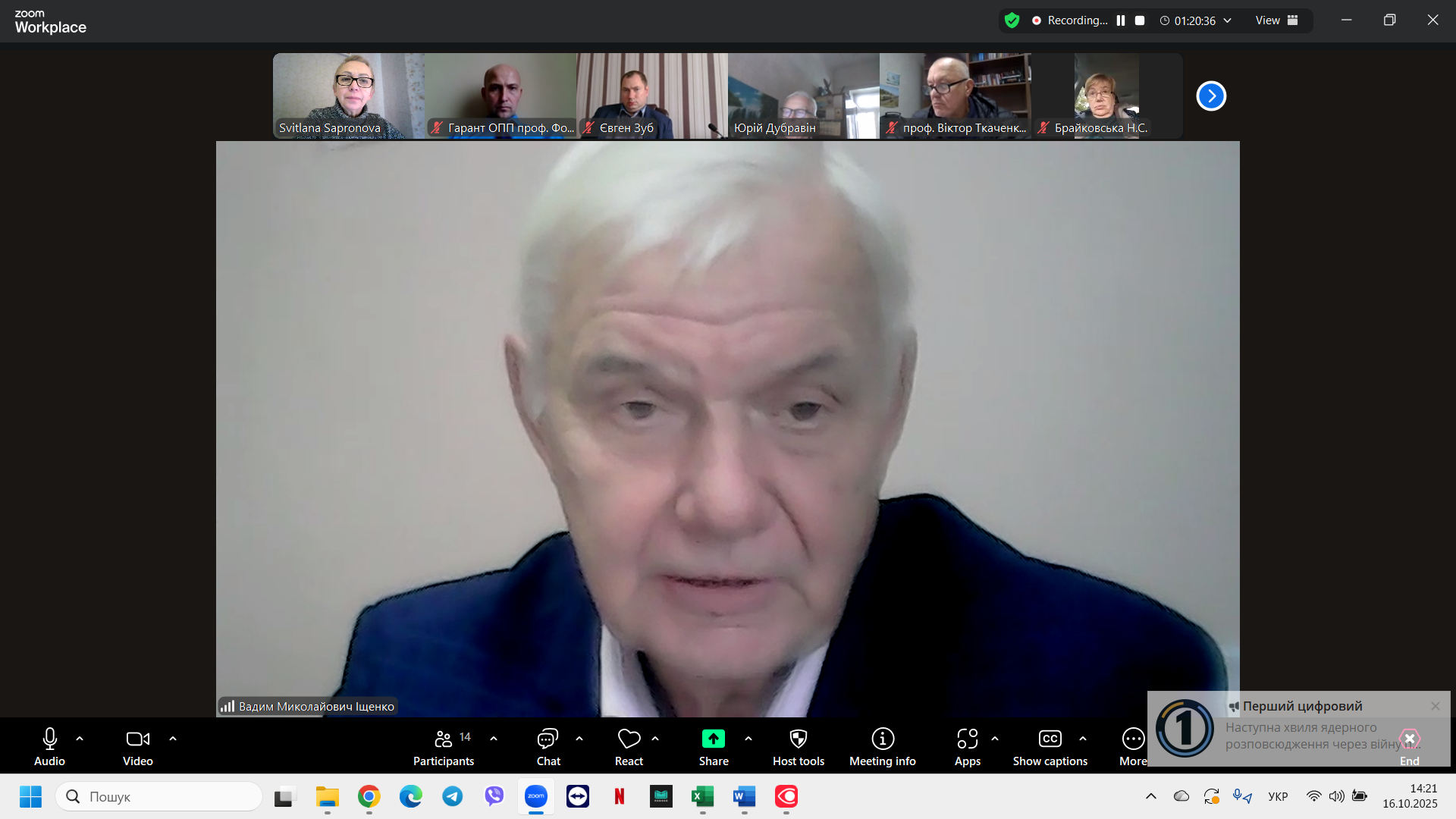Click the encryption shield icon
Screen dimensions: 1456x819
pos(1012,20)
